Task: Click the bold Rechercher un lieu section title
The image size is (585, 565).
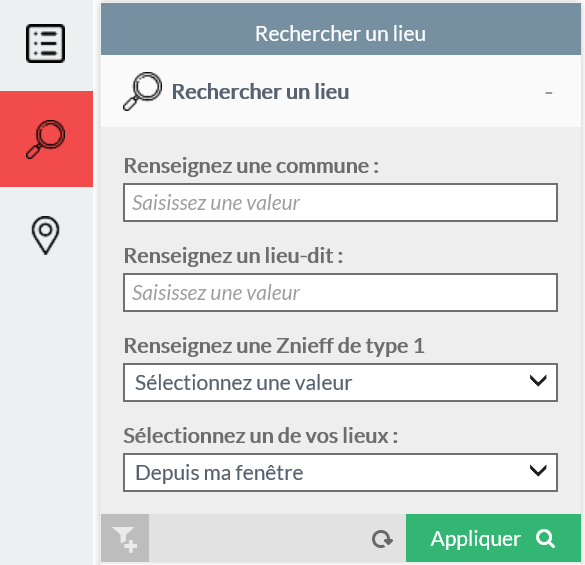Action: [x=260, y=92]
